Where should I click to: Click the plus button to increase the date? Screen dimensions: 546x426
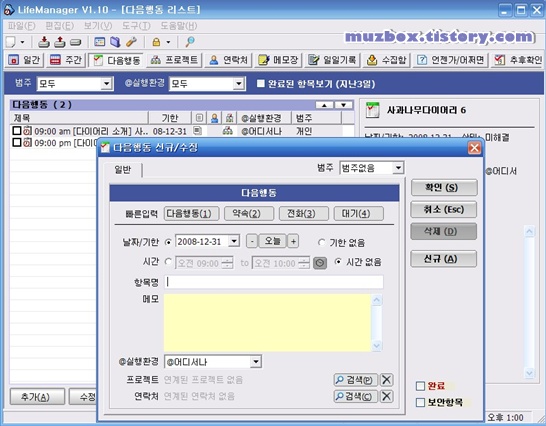(293, 241)
